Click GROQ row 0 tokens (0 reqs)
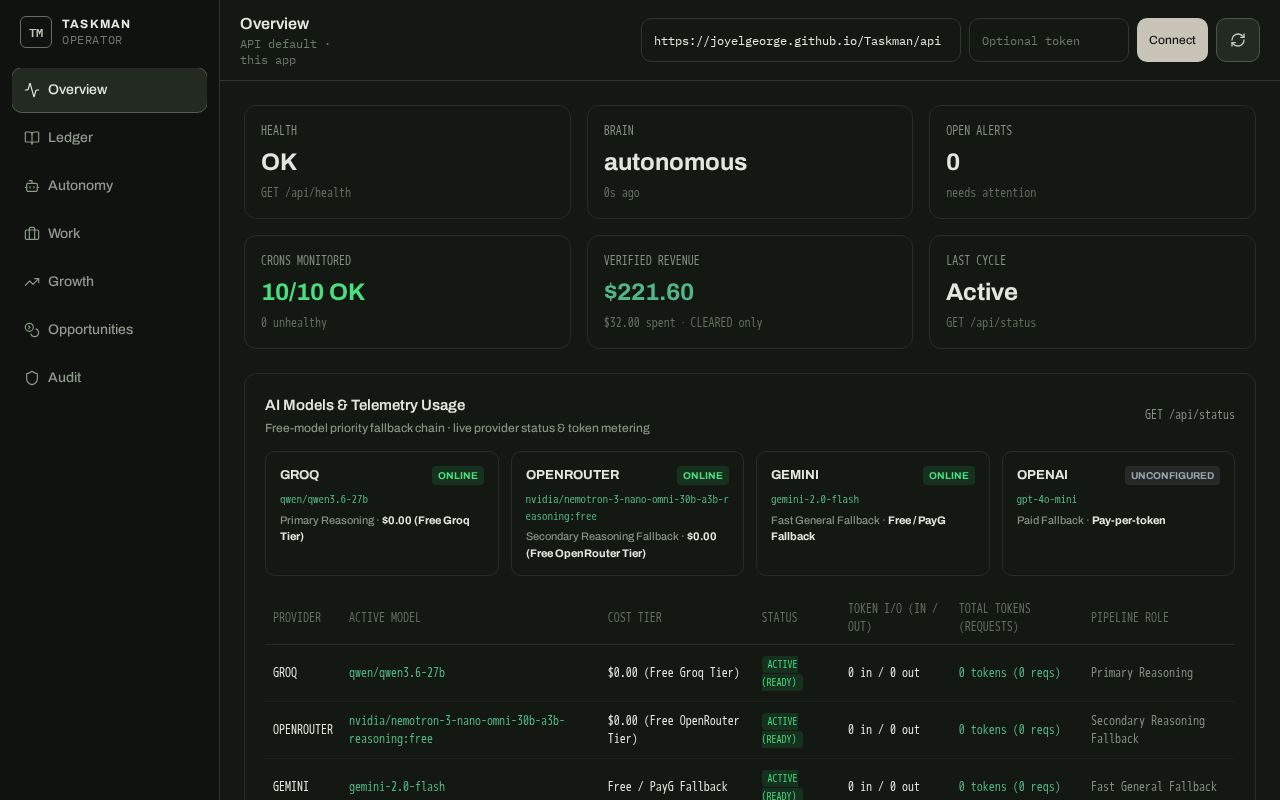Screen dimensions: 1280x800 click(x=1010, y=673)
